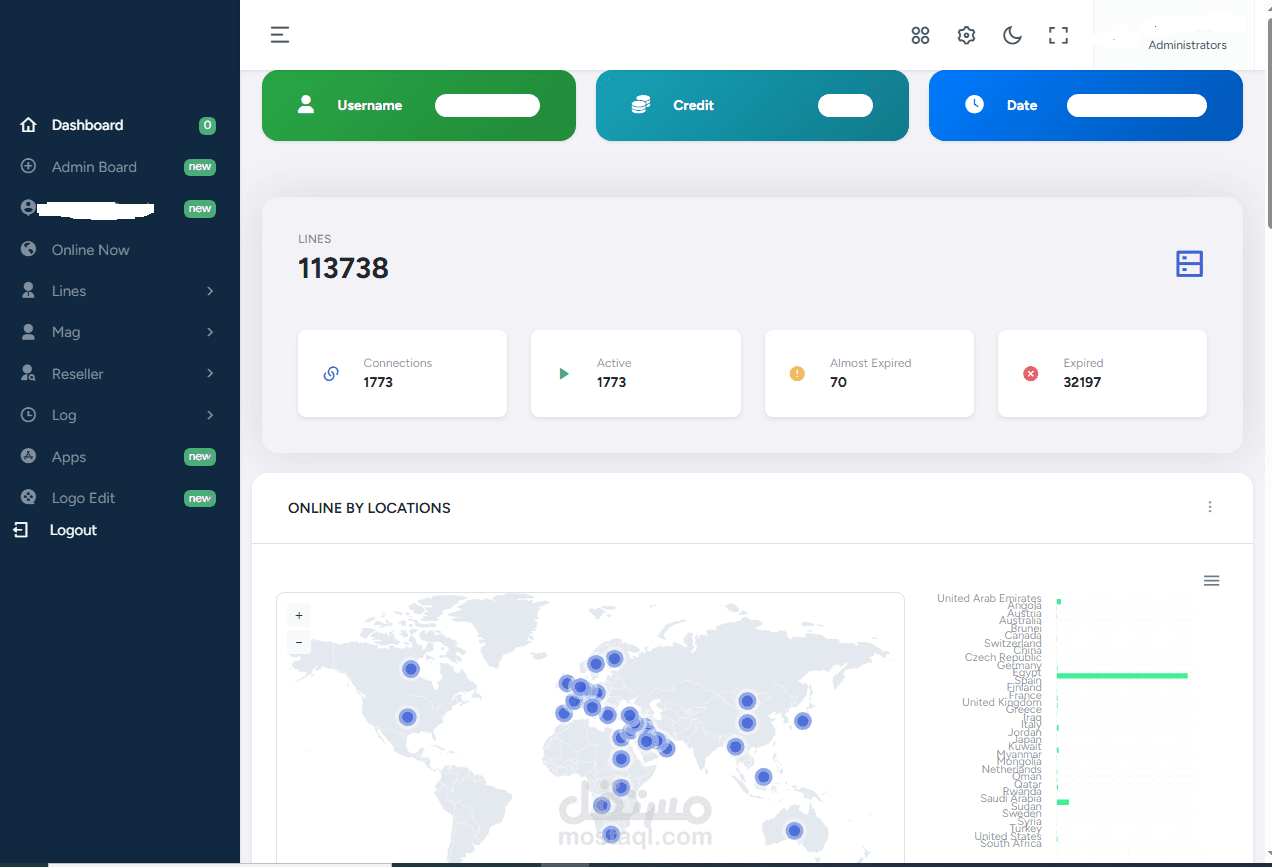Toggle dark mode moon icon

(1012, 36)
